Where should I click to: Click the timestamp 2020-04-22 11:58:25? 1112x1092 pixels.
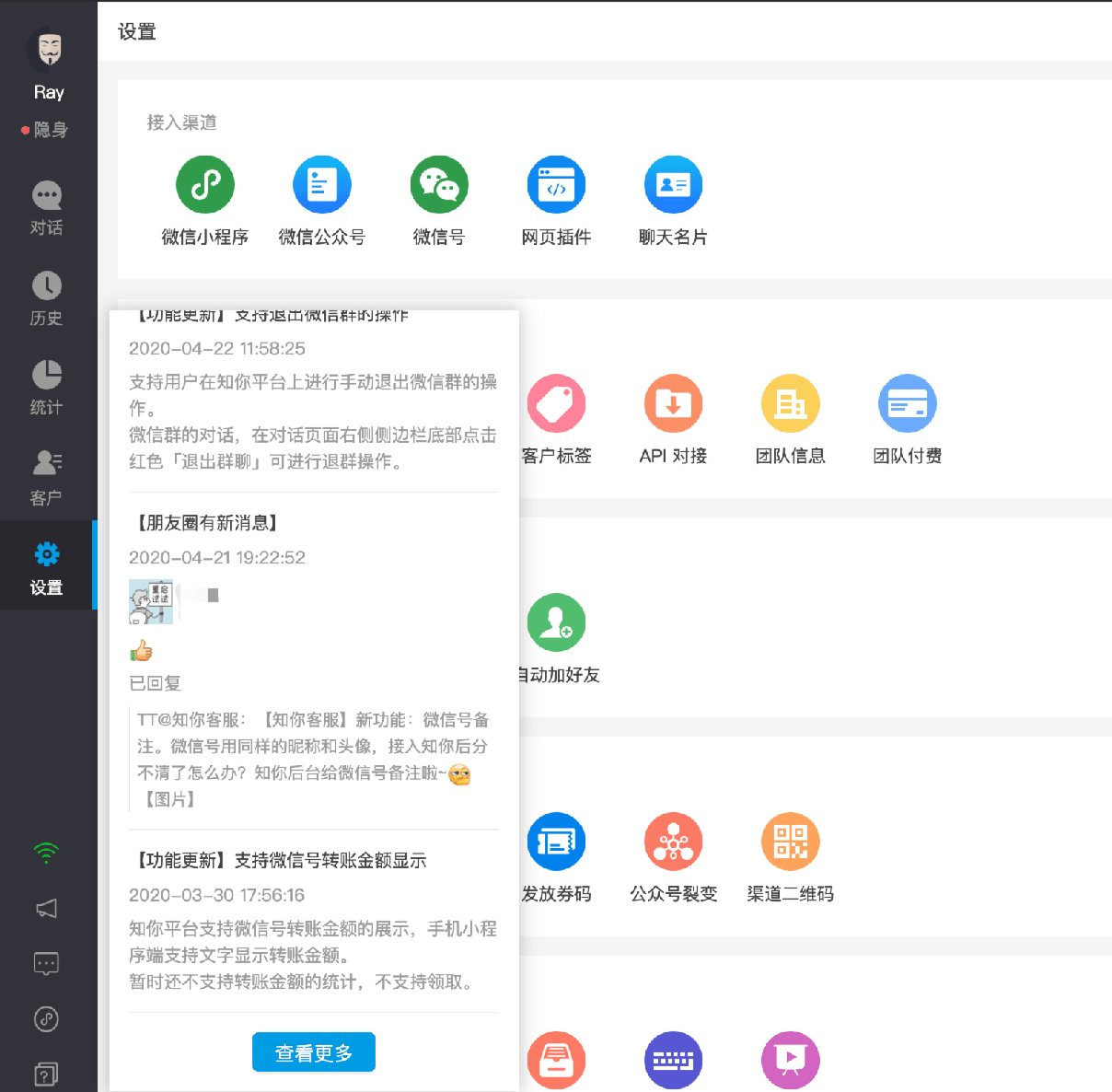[217, 349]
